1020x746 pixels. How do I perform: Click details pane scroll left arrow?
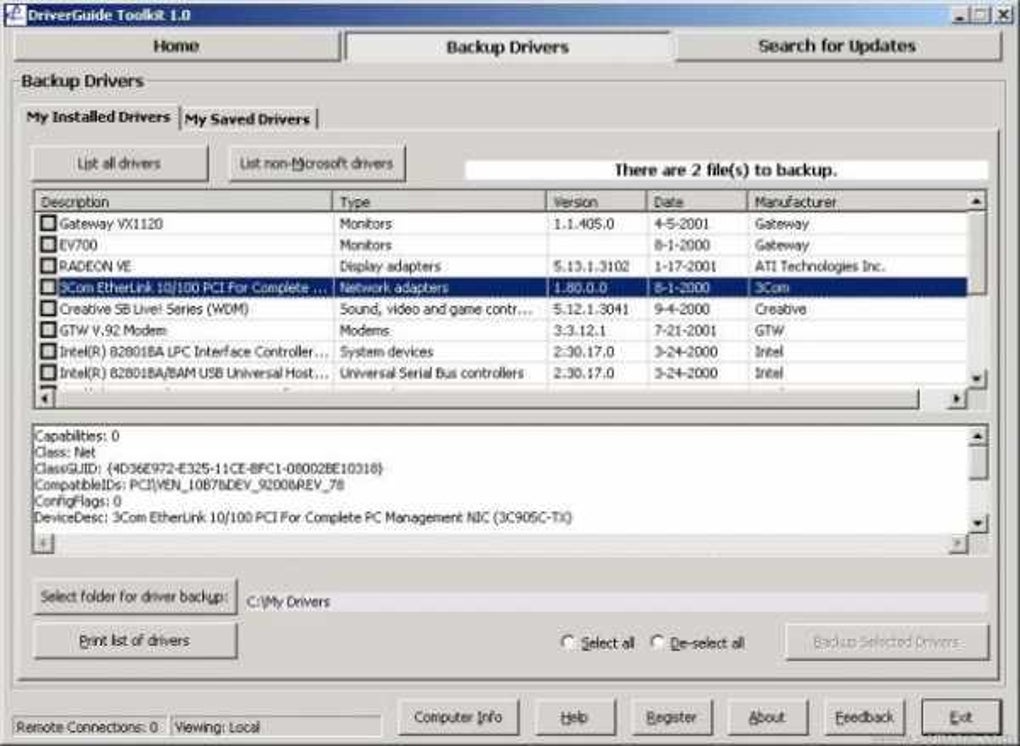pos(43,543)
